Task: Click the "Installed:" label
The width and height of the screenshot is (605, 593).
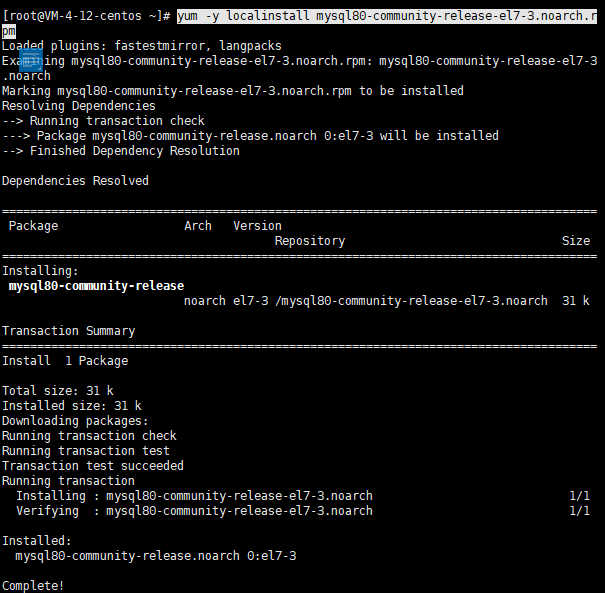Action: tap(37, 541)
